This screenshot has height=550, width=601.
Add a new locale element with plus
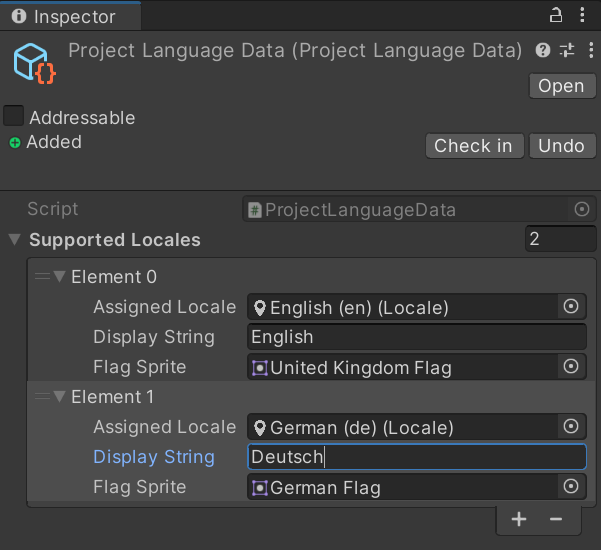click(519, 519)
